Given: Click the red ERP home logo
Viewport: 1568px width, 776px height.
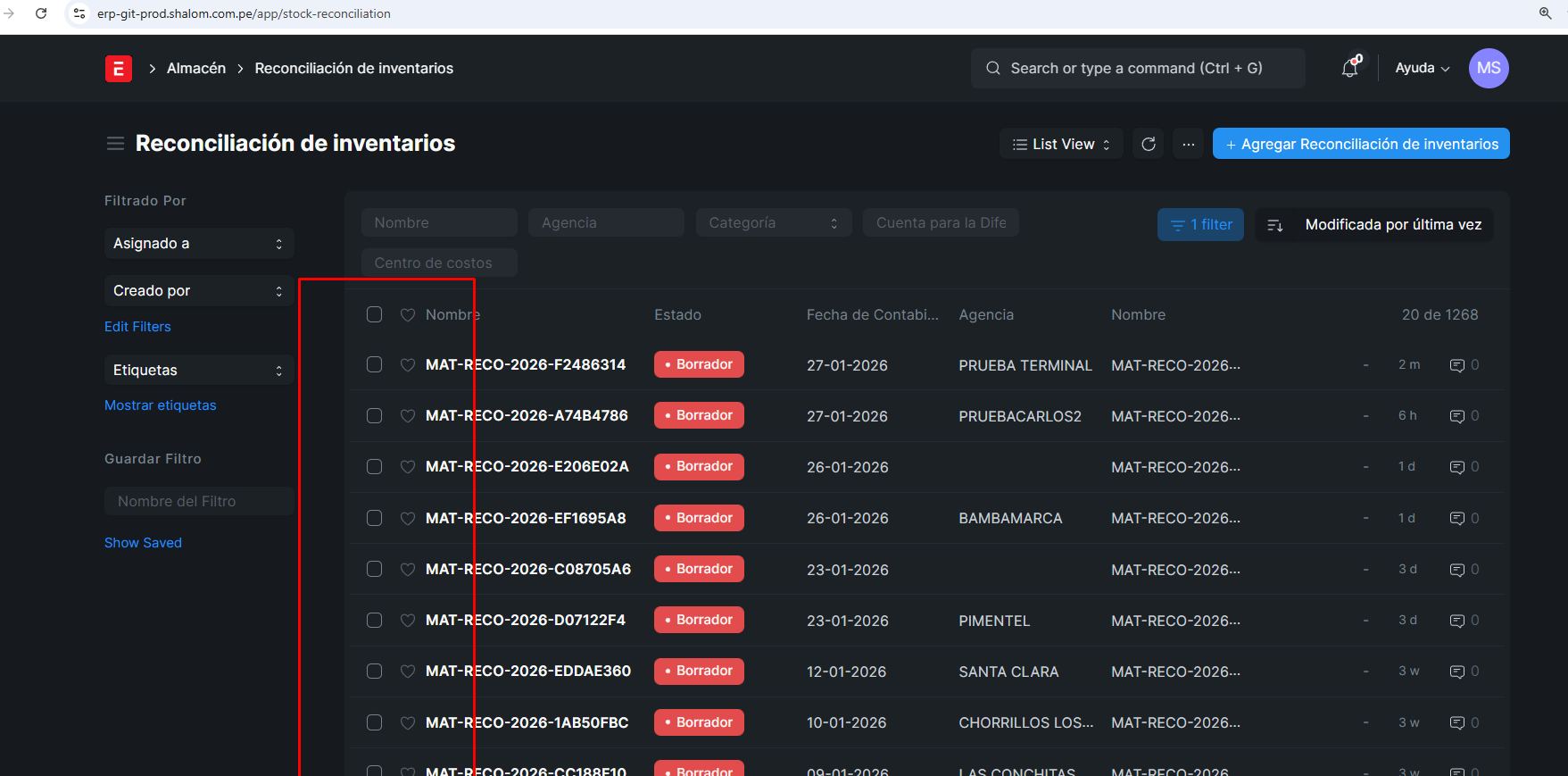Looking at the screenshot, I should click(119, 69).
